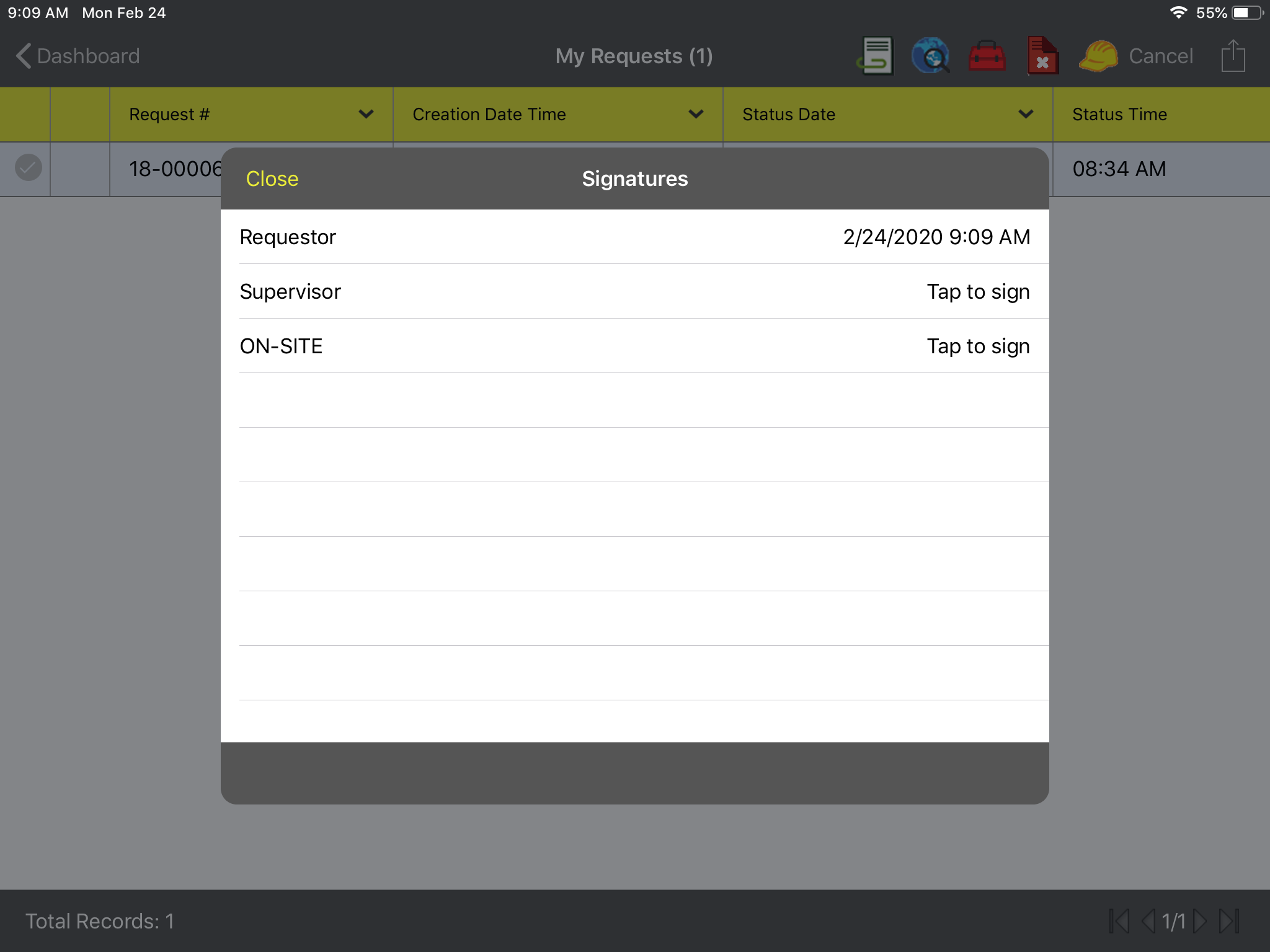Open the red toolbox icon

pos(987,56)
